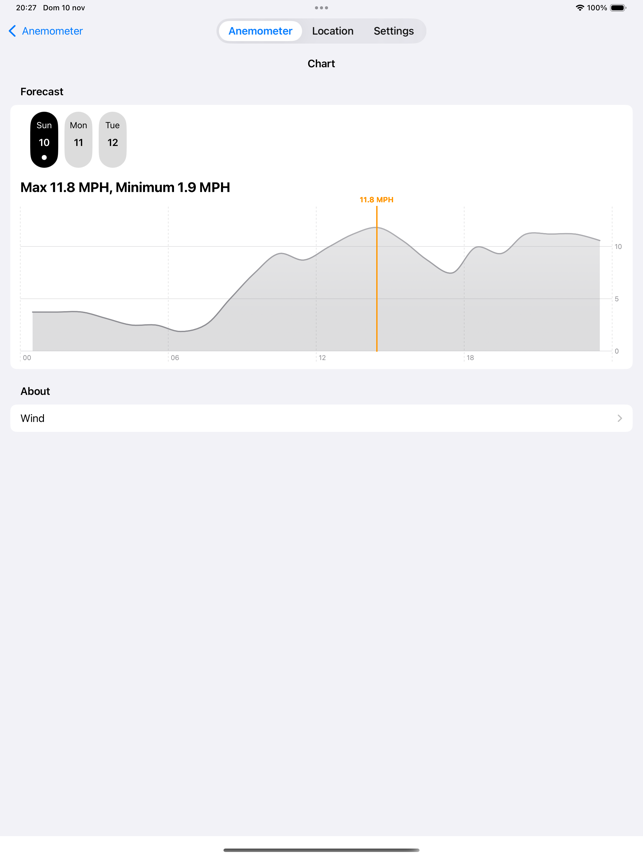Tap the battery indicator icon
This screenshot has width=643, height=857.
click(x=618, y=8)
